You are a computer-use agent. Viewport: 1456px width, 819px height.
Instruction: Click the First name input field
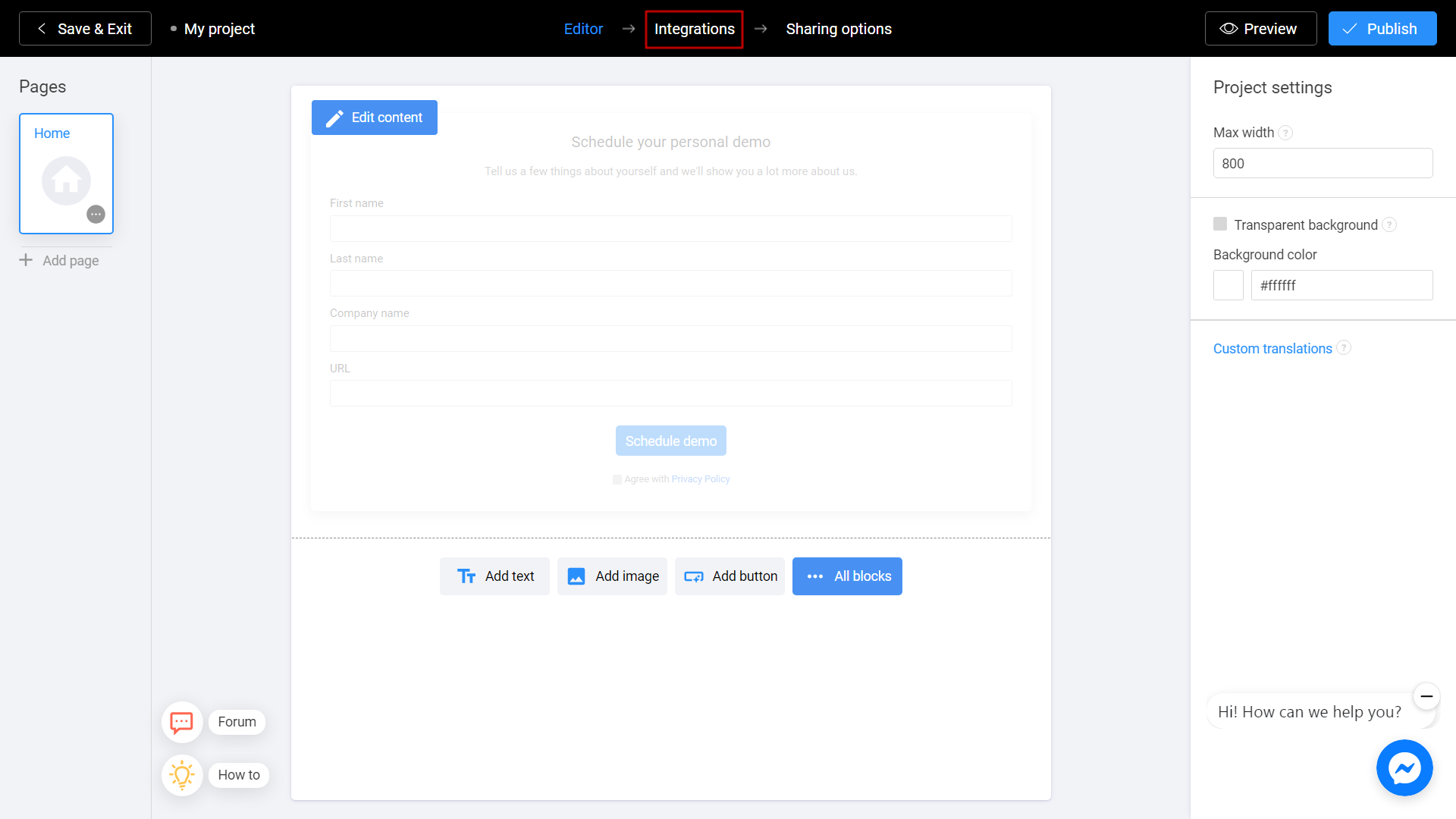point(670,228)
